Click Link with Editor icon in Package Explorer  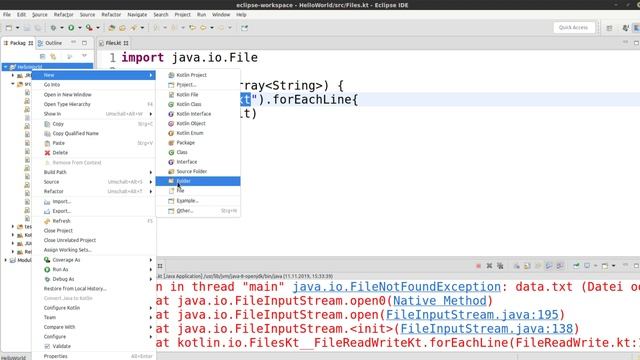pos(53,56)
